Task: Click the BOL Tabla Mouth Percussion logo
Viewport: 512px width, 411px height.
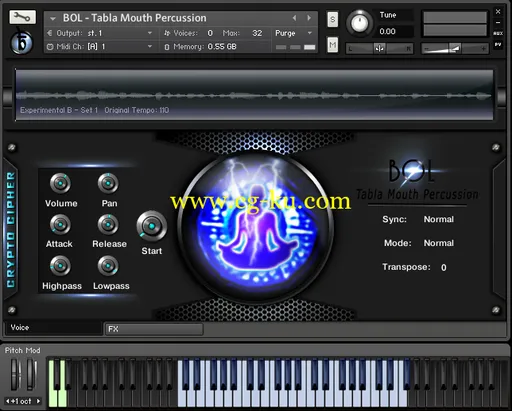Action: pyautogui.click(x=417, y=180)
